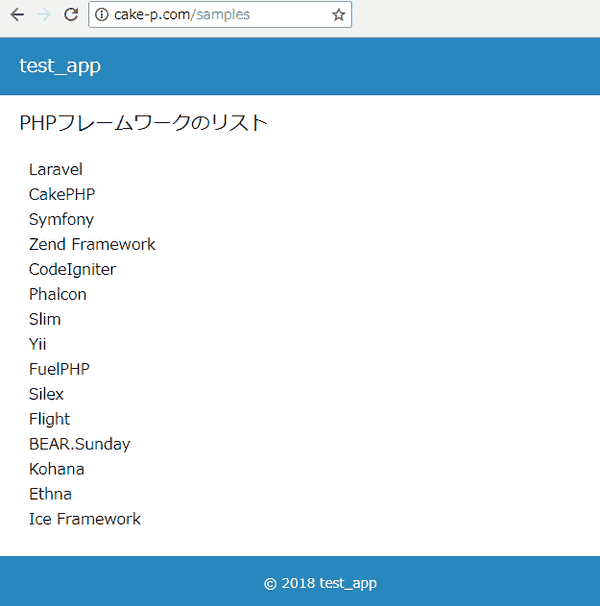Select Phalcon in the list
This screenshot has width=600, height=606.
[58, 294]
